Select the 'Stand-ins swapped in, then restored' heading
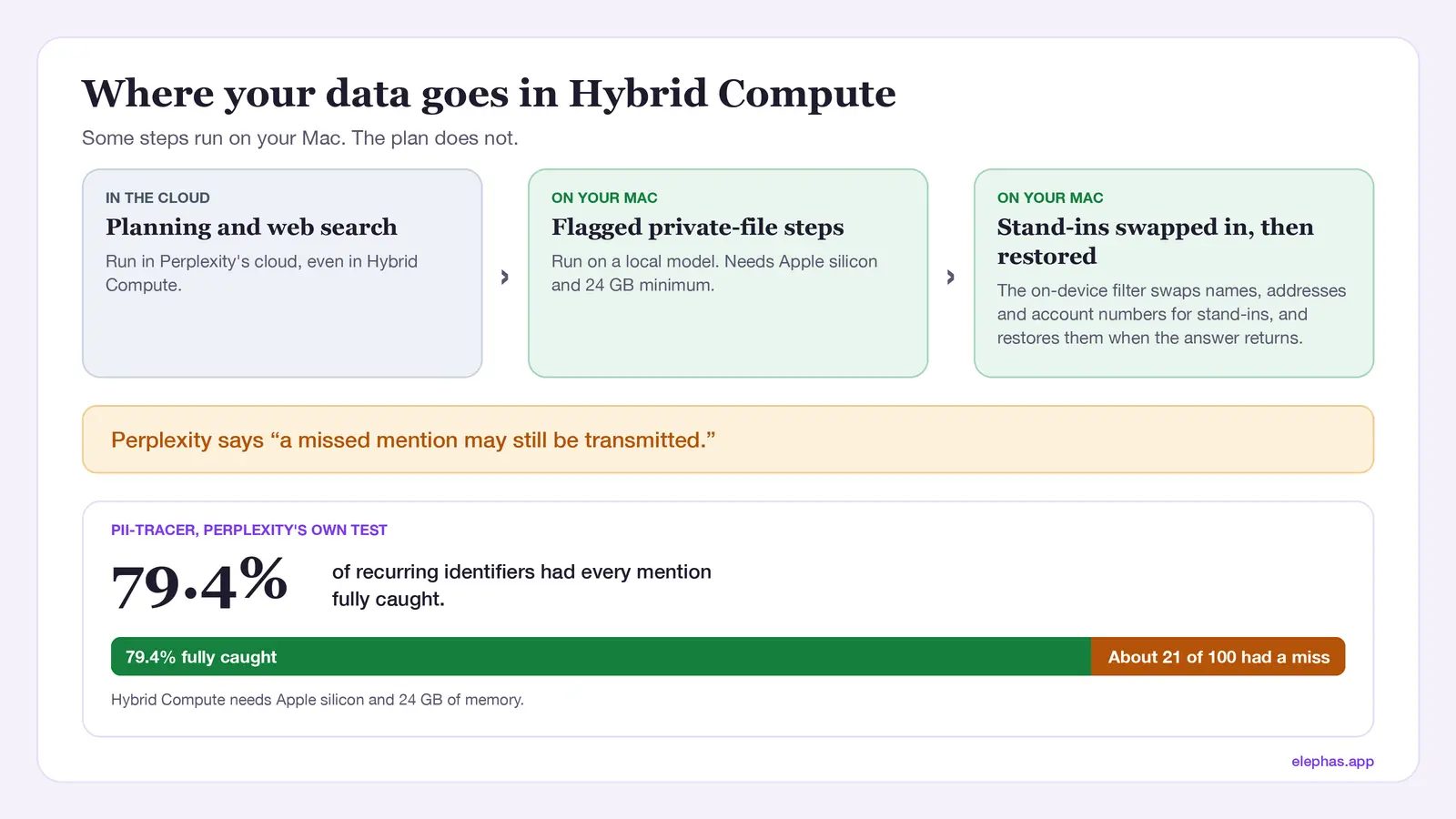This screenshot has height=819, width=1456. click(x=1156, y=241)
